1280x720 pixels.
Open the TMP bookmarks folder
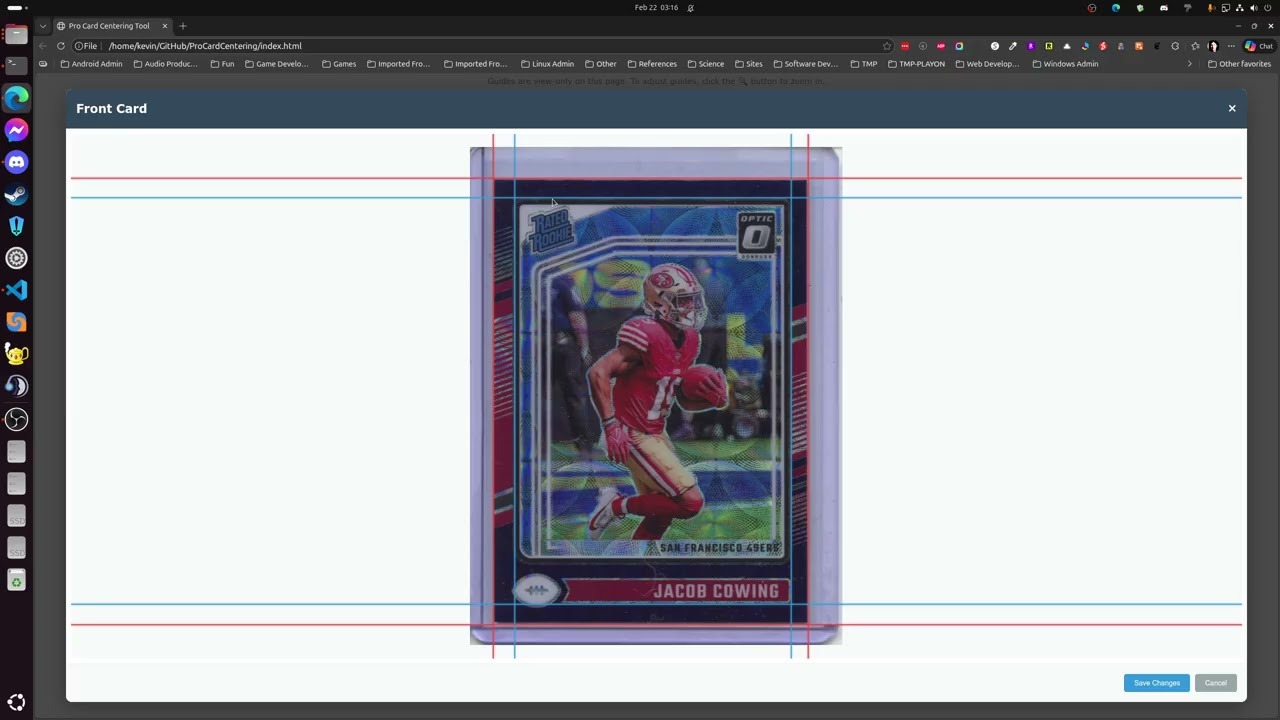tap(864, 64)
